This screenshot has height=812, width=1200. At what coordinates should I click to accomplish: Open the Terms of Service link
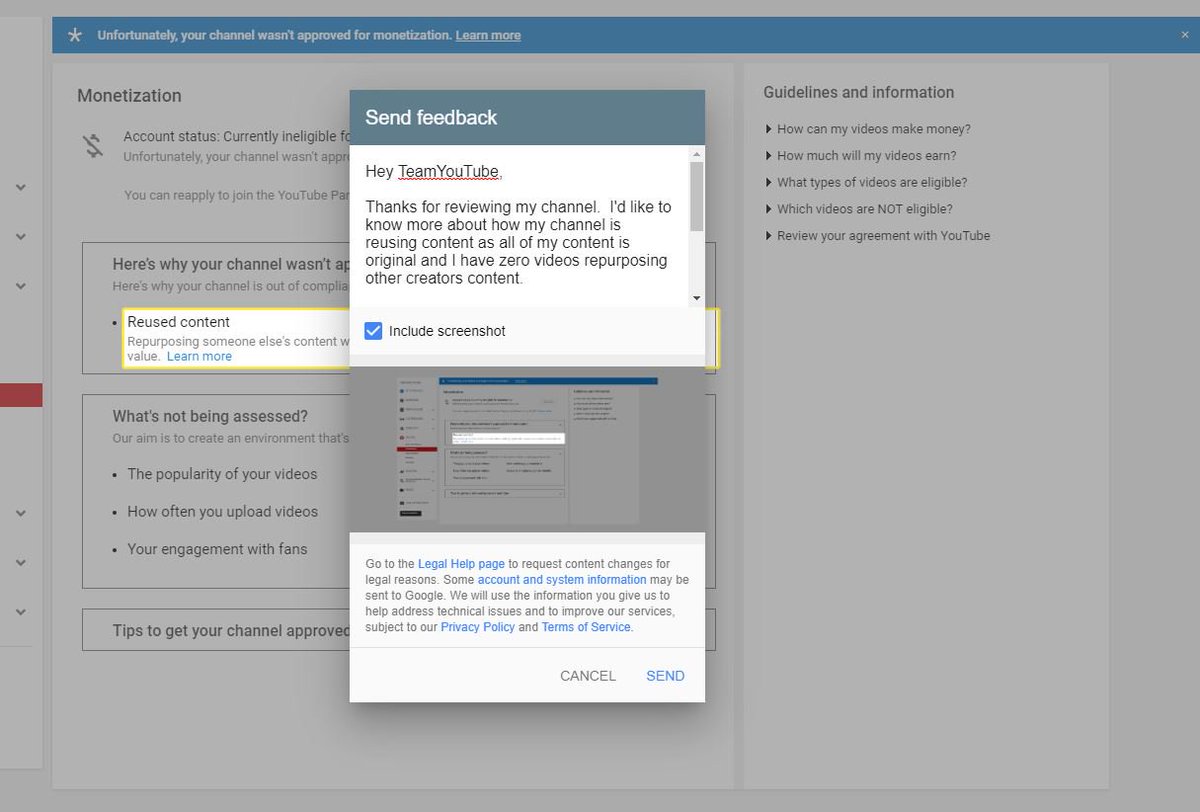(586, 627)
